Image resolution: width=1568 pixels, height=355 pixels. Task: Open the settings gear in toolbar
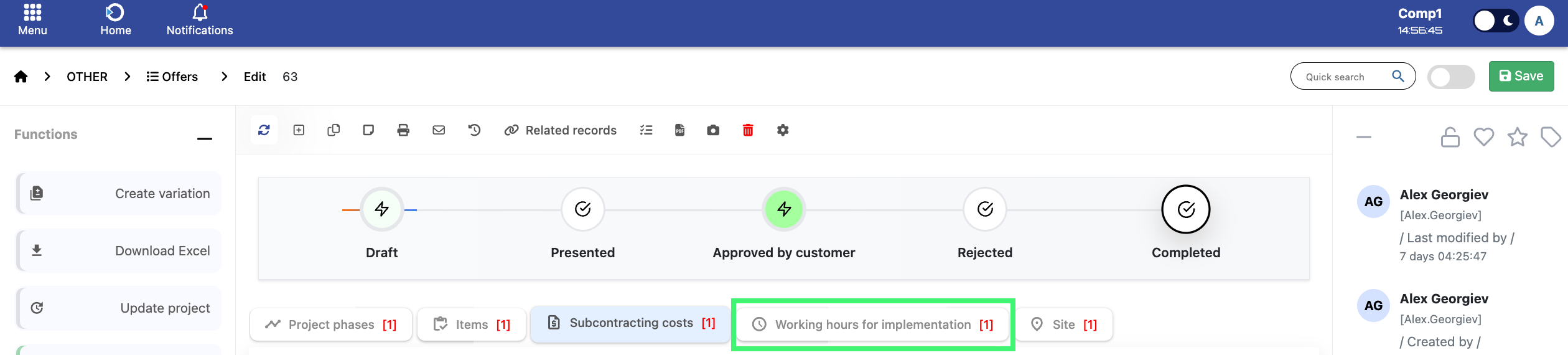[783, 130]
